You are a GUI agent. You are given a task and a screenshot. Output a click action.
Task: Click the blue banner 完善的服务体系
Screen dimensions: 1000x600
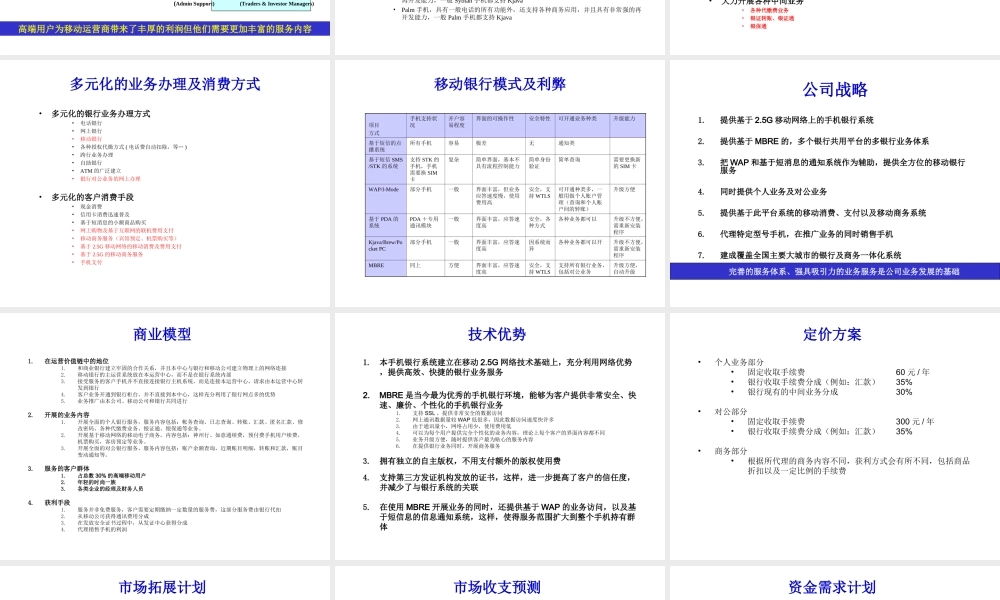[835, 272]
